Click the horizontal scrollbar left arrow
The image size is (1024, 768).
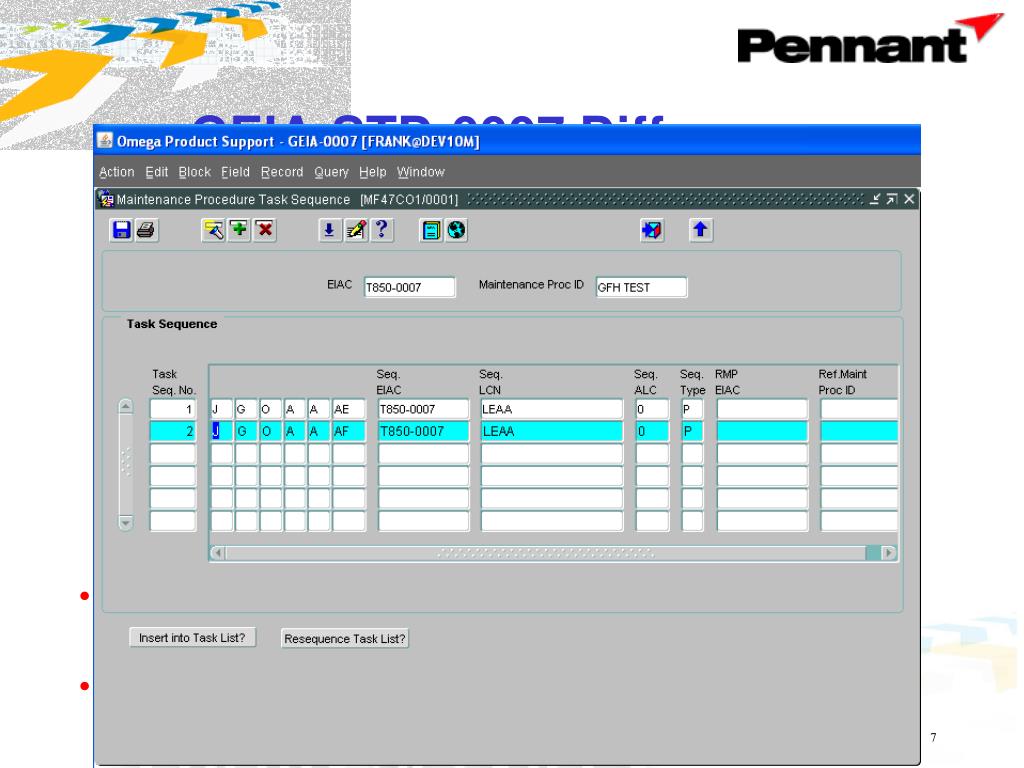[217, 553]
